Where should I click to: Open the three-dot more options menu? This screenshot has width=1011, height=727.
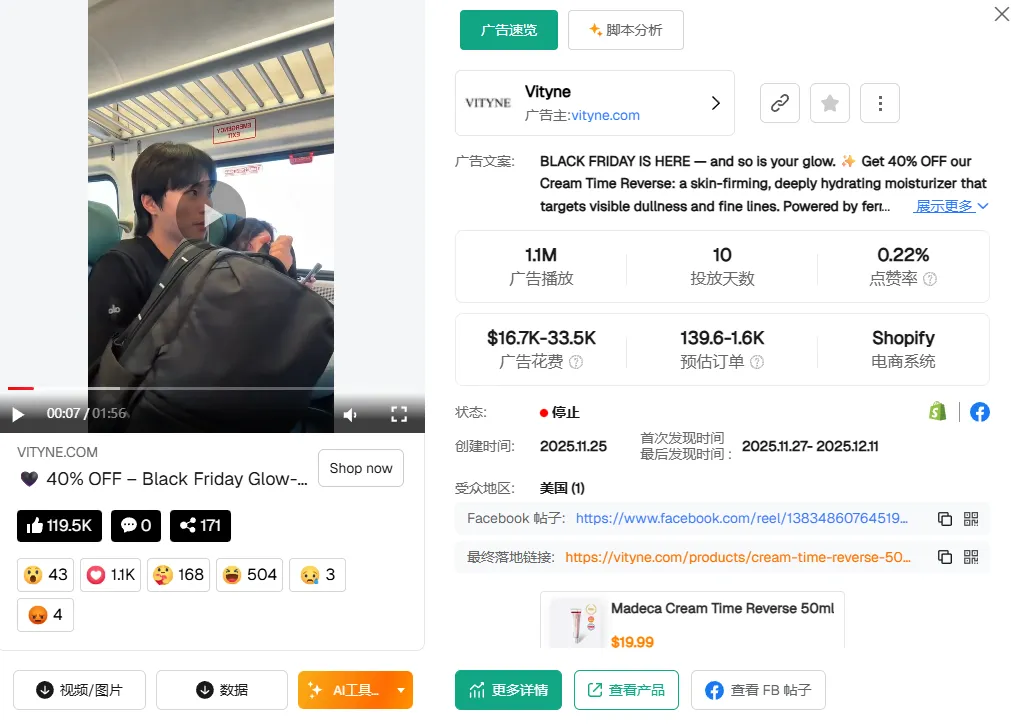880,103
